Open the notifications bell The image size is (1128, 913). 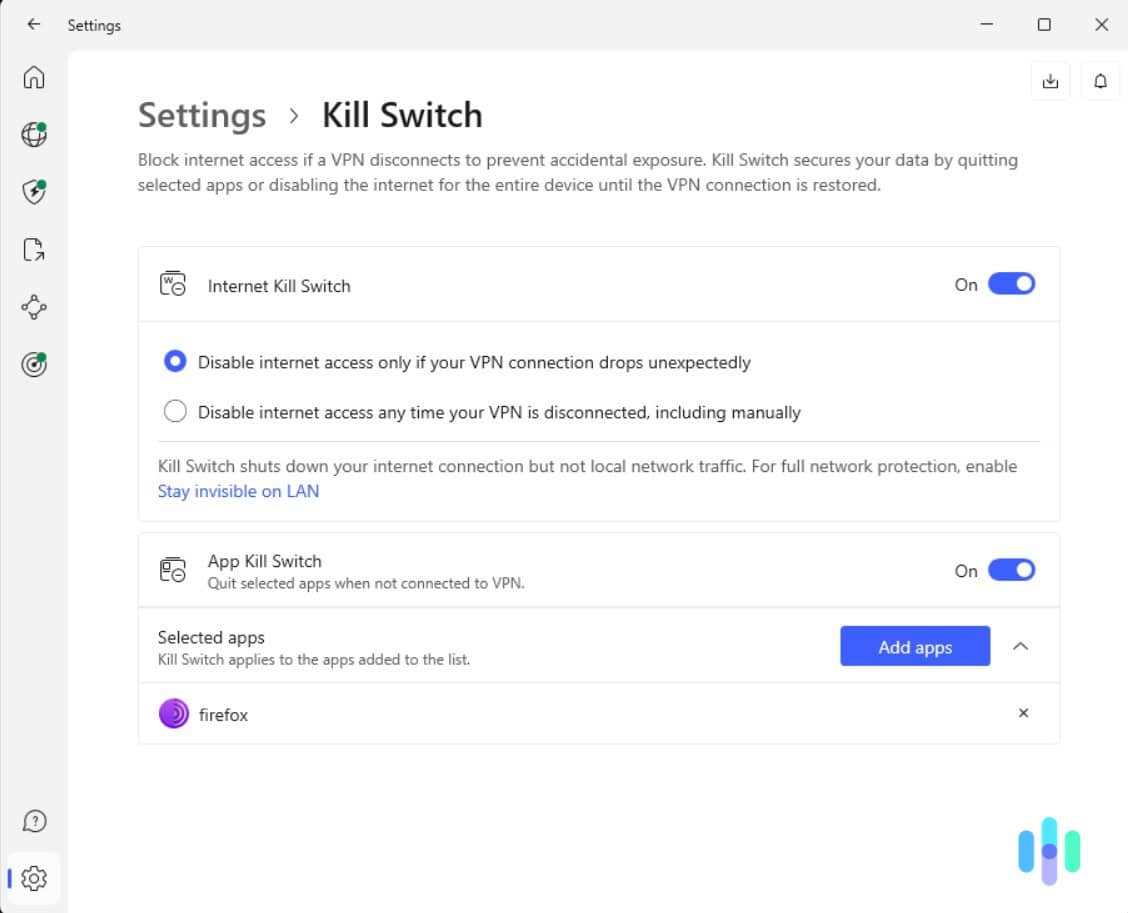tap(1100, 80)
